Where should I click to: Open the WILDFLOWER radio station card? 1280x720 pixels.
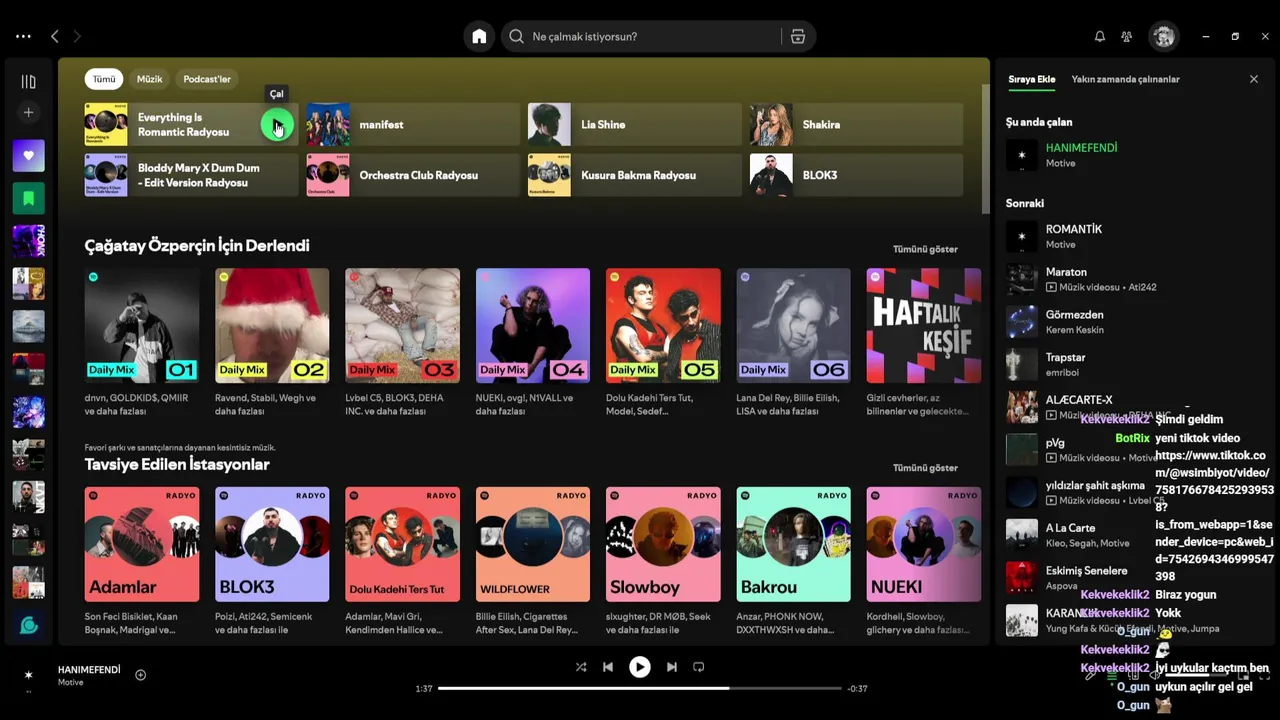coord(533,544)
